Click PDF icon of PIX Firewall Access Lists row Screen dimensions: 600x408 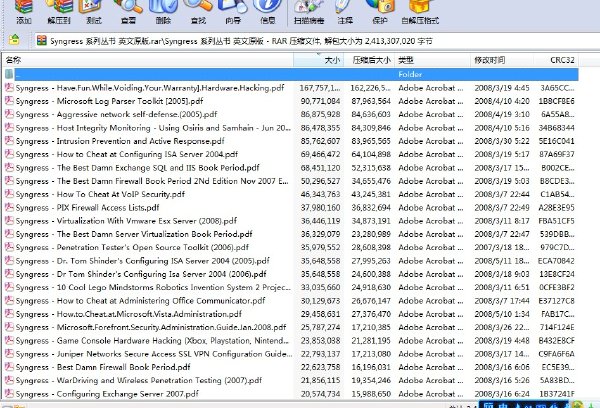pyautogui.click(x=9, y=207)
